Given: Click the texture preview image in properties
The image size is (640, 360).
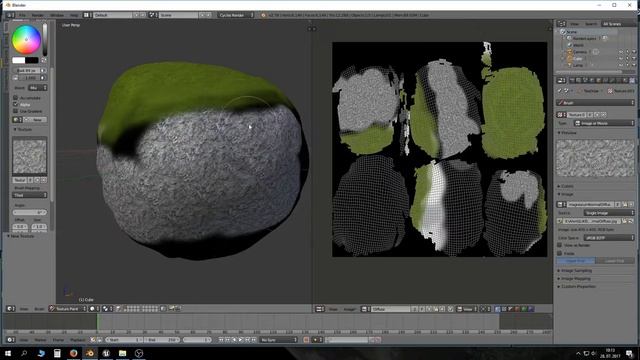Looking at the screenshot, I should tap(596, 158).
